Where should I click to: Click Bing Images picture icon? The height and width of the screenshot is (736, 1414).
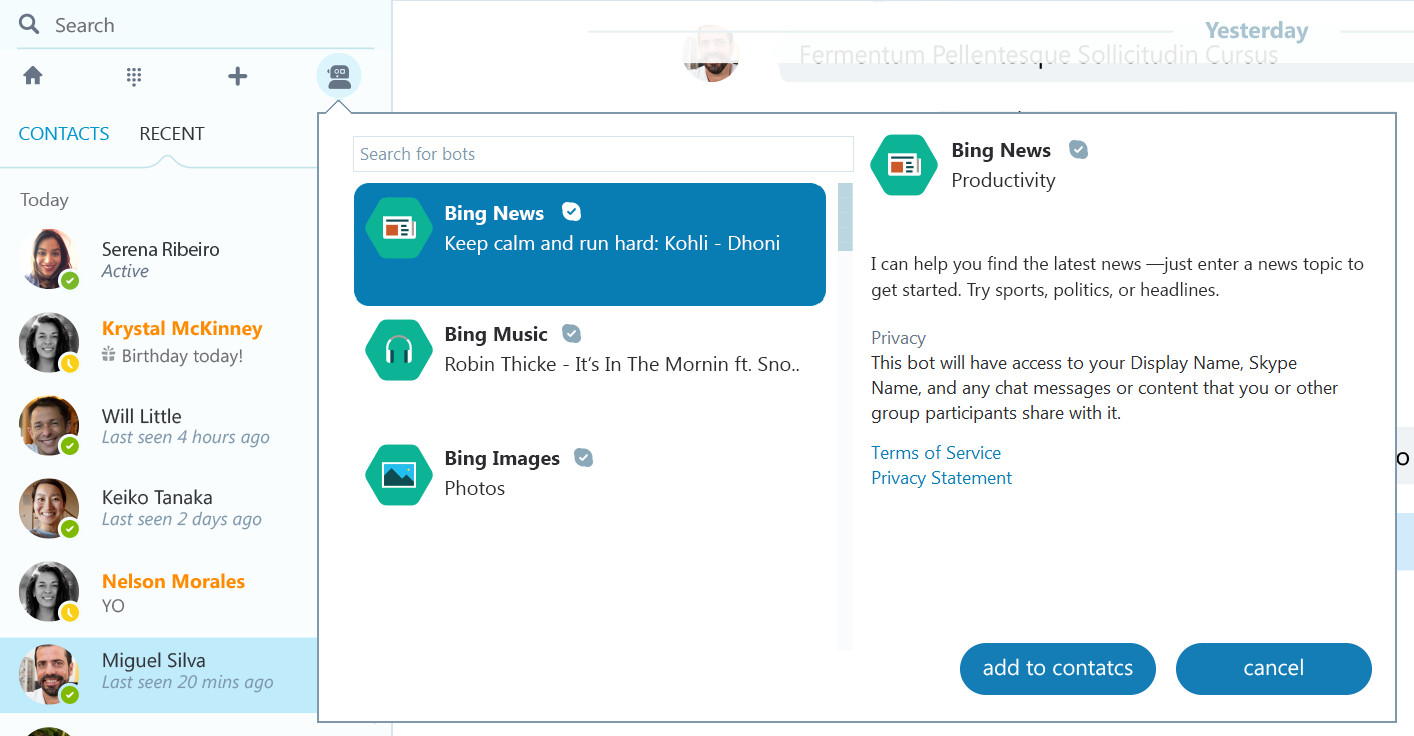[x=399, y=474]
